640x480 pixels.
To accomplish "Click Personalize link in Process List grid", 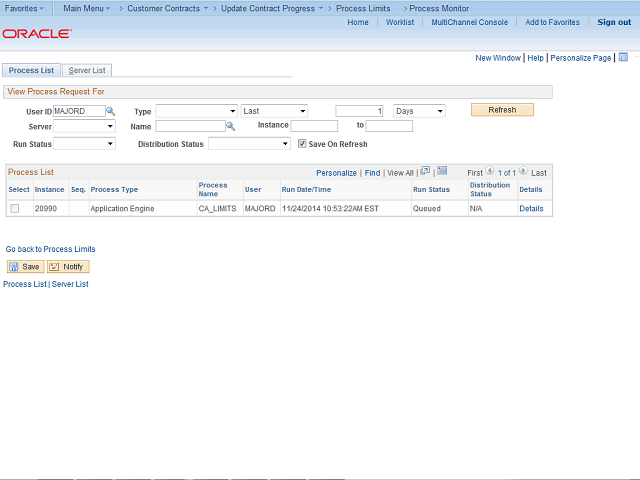I will (336, 173).
